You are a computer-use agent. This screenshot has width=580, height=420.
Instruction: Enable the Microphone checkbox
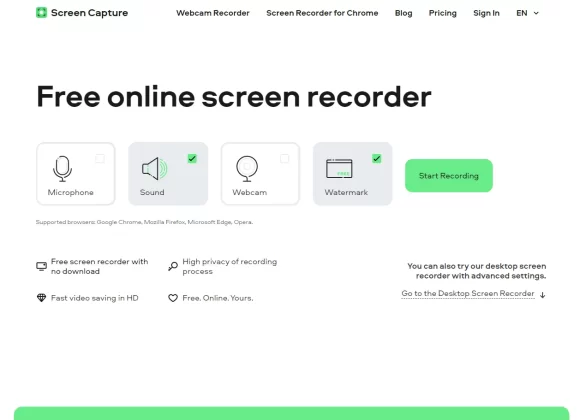pyautogui.click(x=100, y=159)
